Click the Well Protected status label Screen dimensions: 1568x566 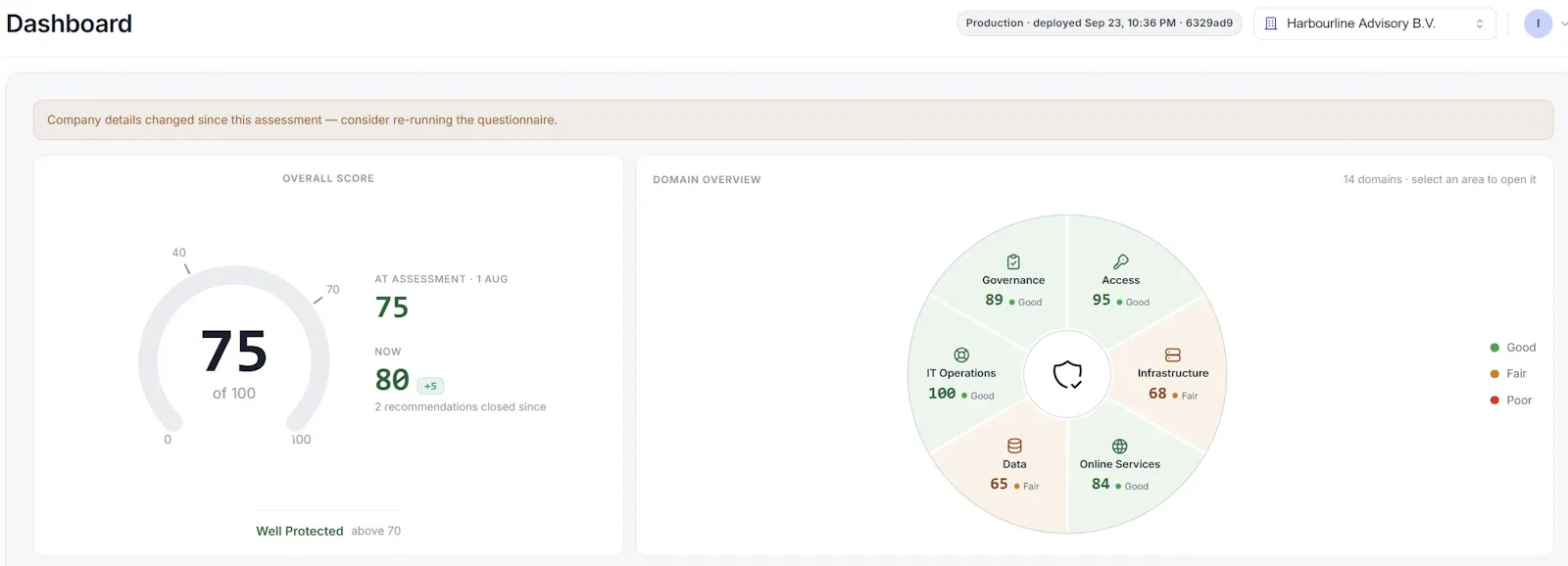[300, 531]
